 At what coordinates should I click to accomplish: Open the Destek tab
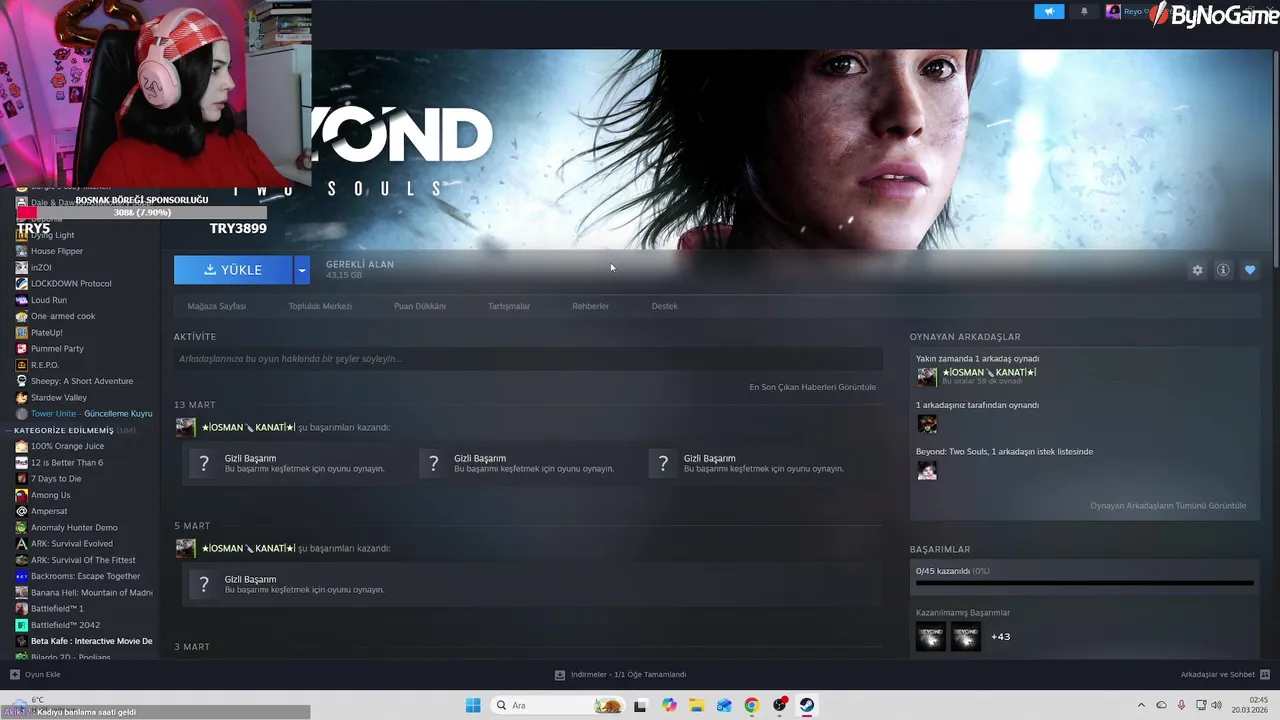point(665,306)
